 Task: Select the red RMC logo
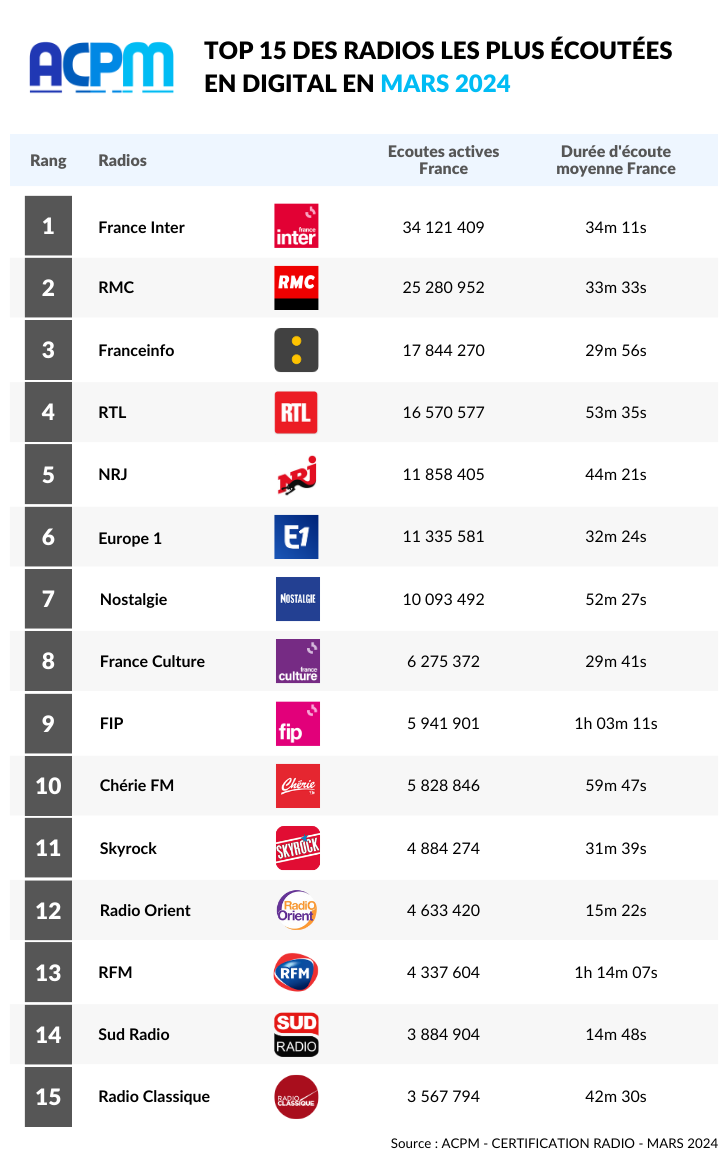(x=296, y=287)
